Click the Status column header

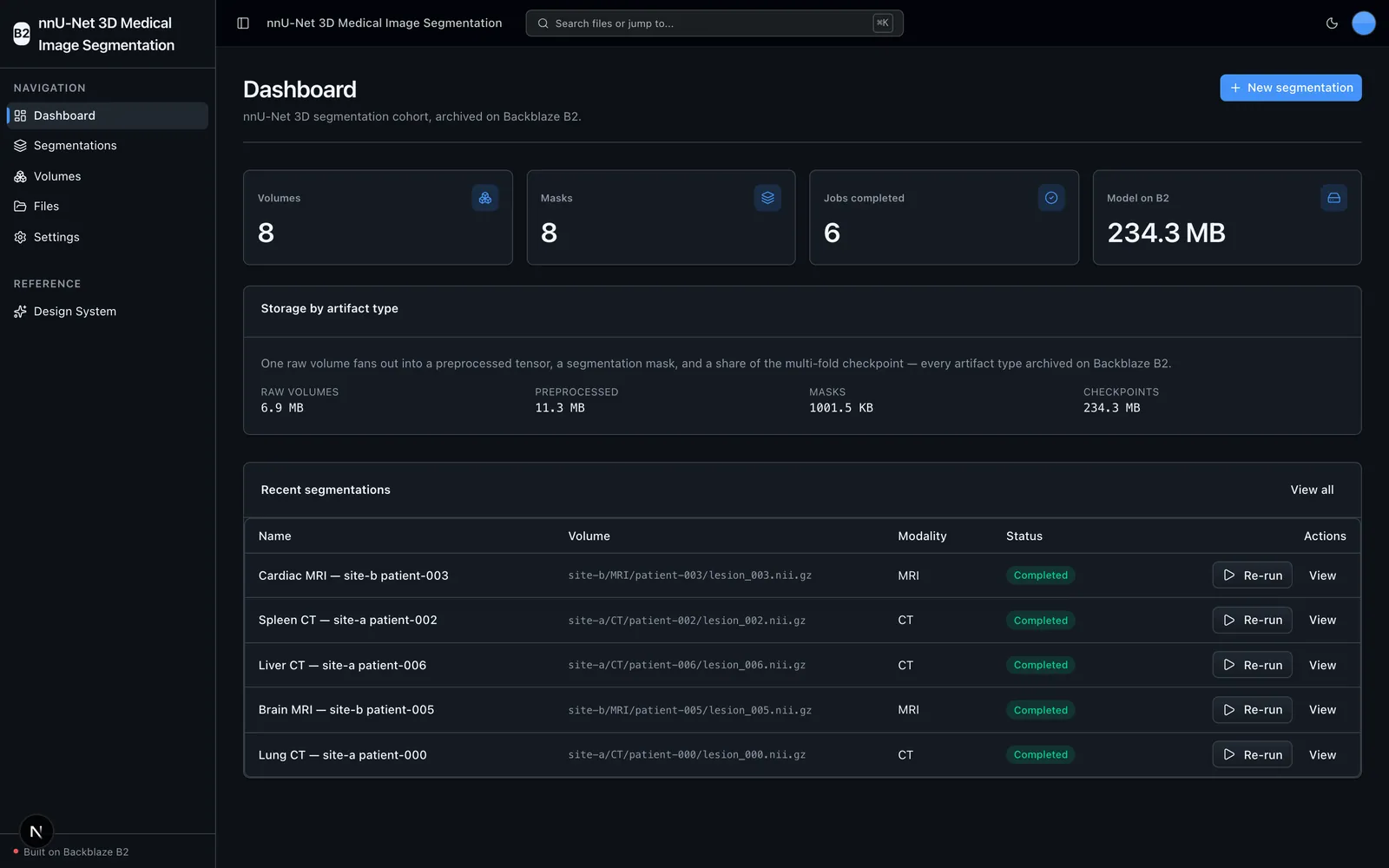(1024, 536)
